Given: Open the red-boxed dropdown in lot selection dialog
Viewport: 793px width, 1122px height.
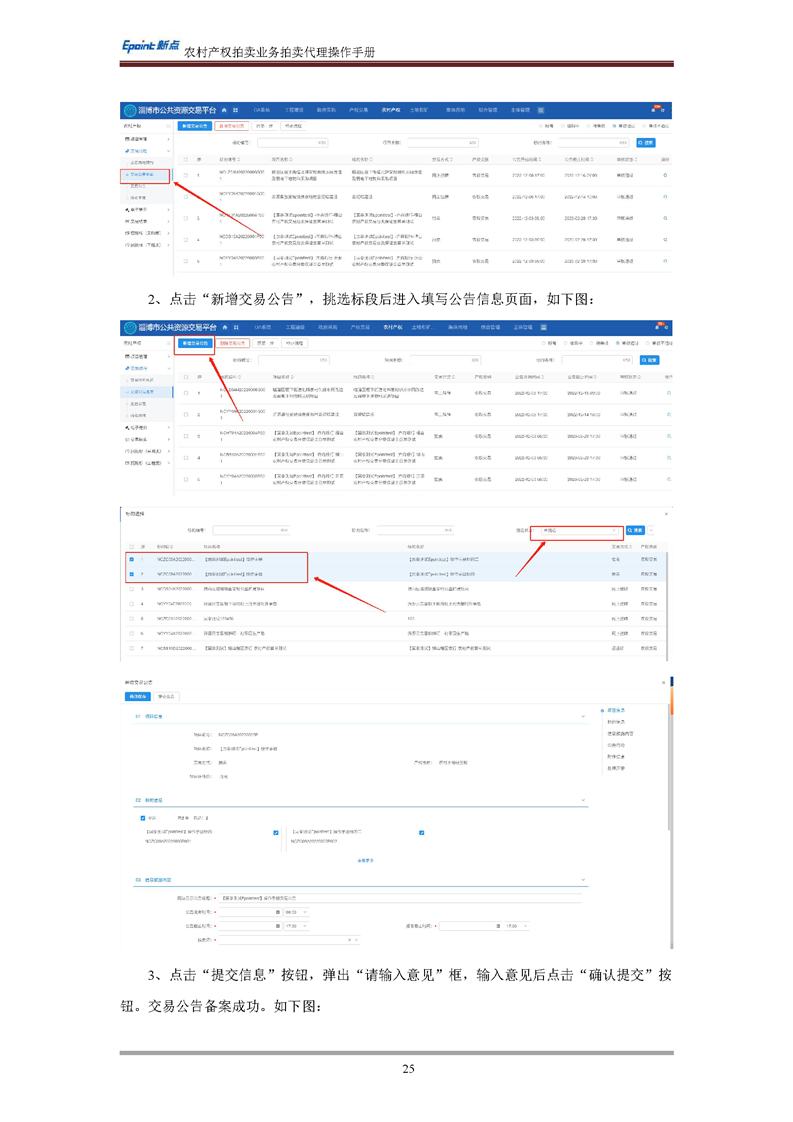Looking at the screenshot, I should point(576,530).
